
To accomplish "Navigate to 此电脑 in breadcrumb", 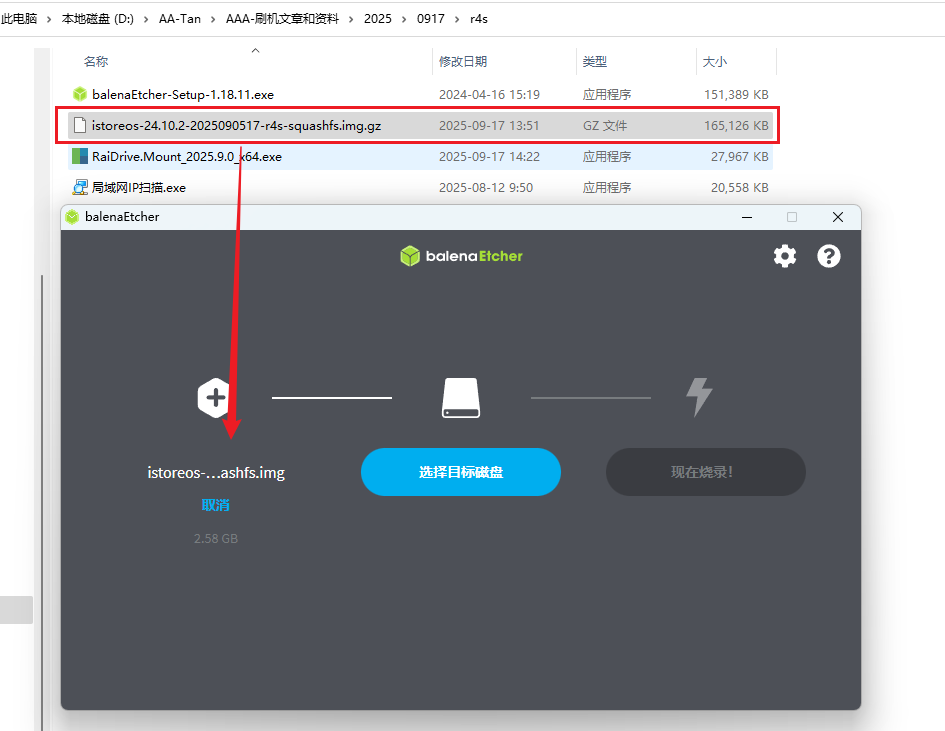I will 19,19.
